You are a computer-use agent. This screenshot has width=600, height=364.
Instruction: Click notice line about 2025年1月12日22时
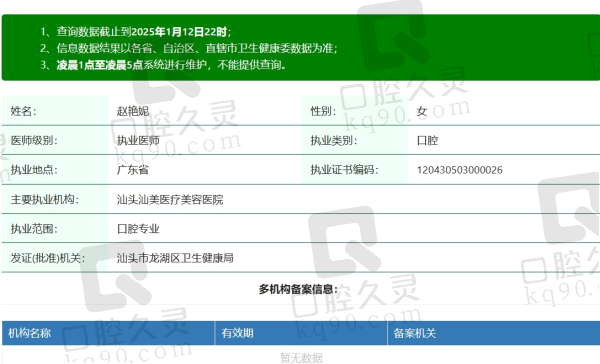136,31
